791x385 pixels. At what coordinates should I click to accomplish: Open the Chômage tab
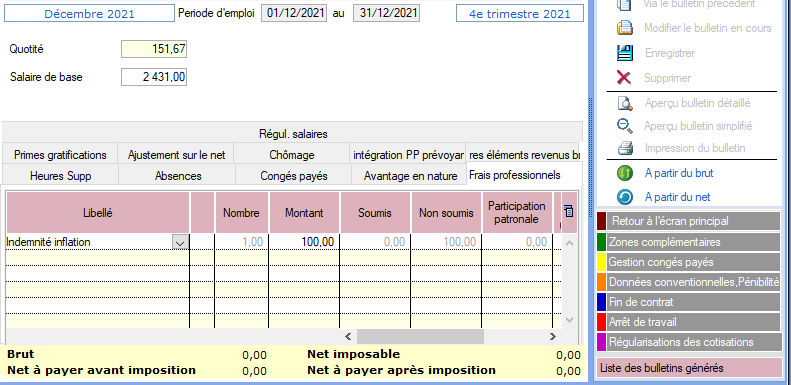coord(292,154)
